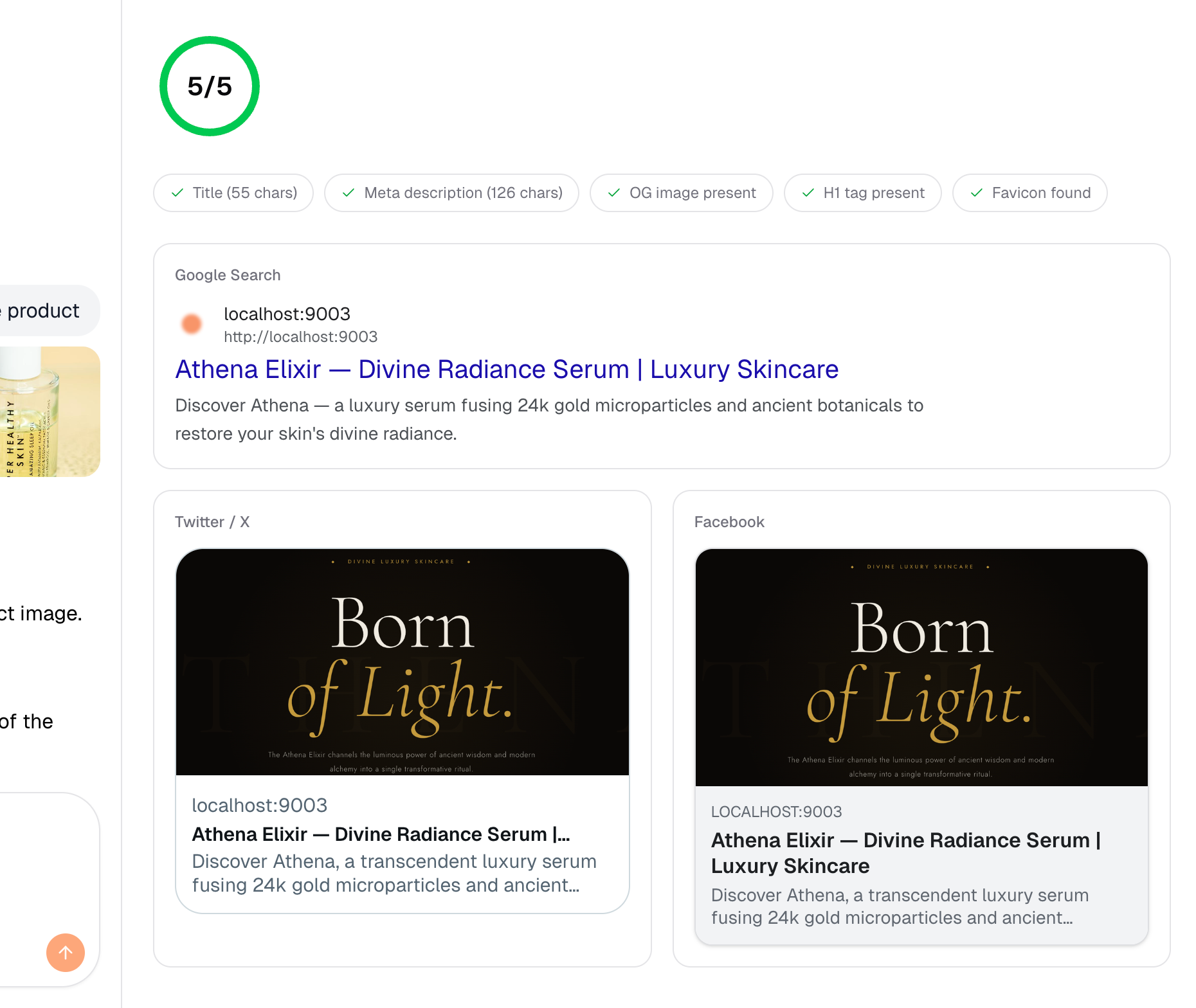Select the Favicon found chip

[1029, 193]
